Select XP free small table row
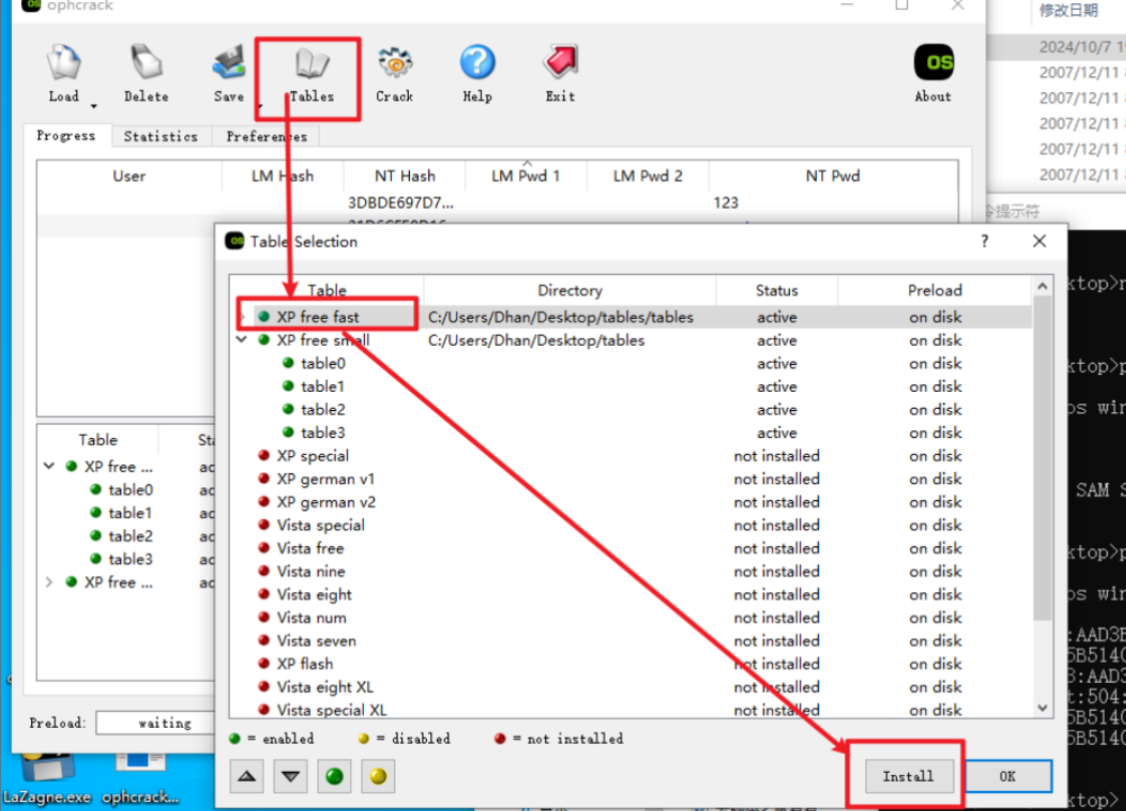 633,340
